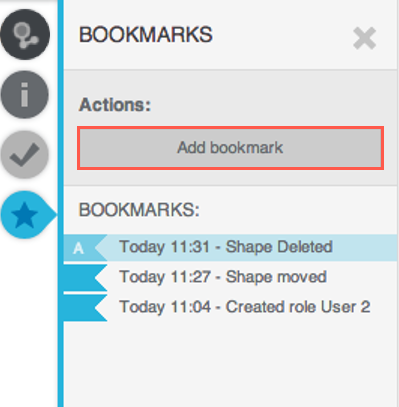Click the Today 11:04 timestamp text

pos(165,307)
